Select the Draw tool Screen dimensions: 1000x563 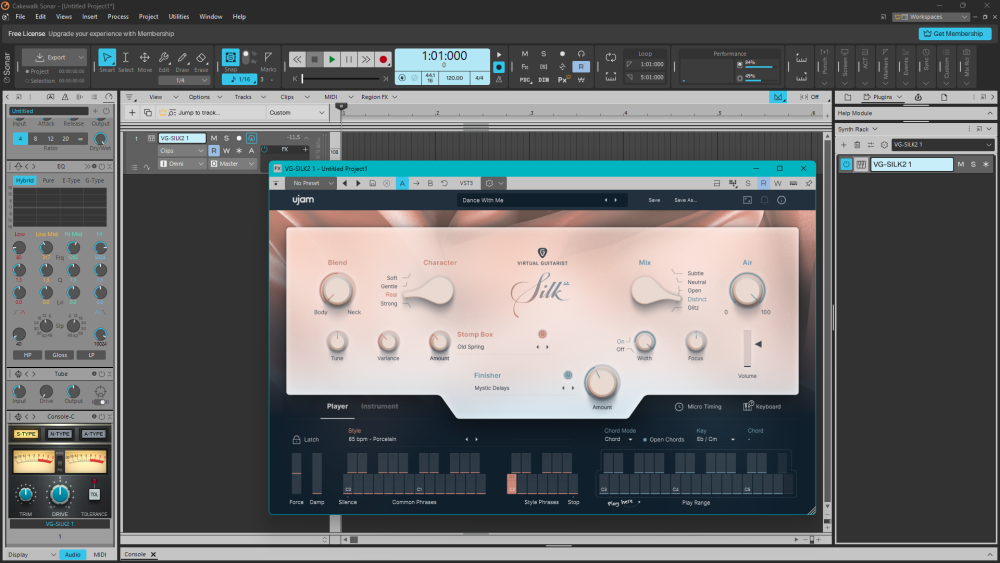pos(182,58)
